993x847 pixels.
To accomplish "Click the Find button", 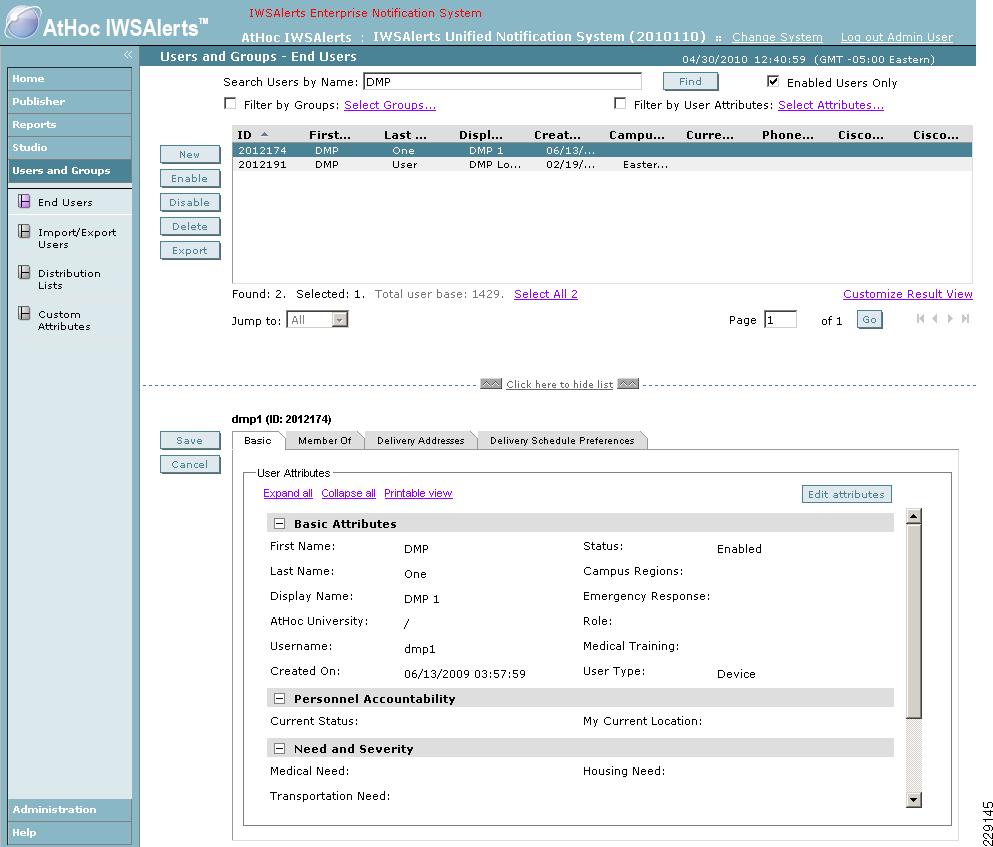I will 690,81.
